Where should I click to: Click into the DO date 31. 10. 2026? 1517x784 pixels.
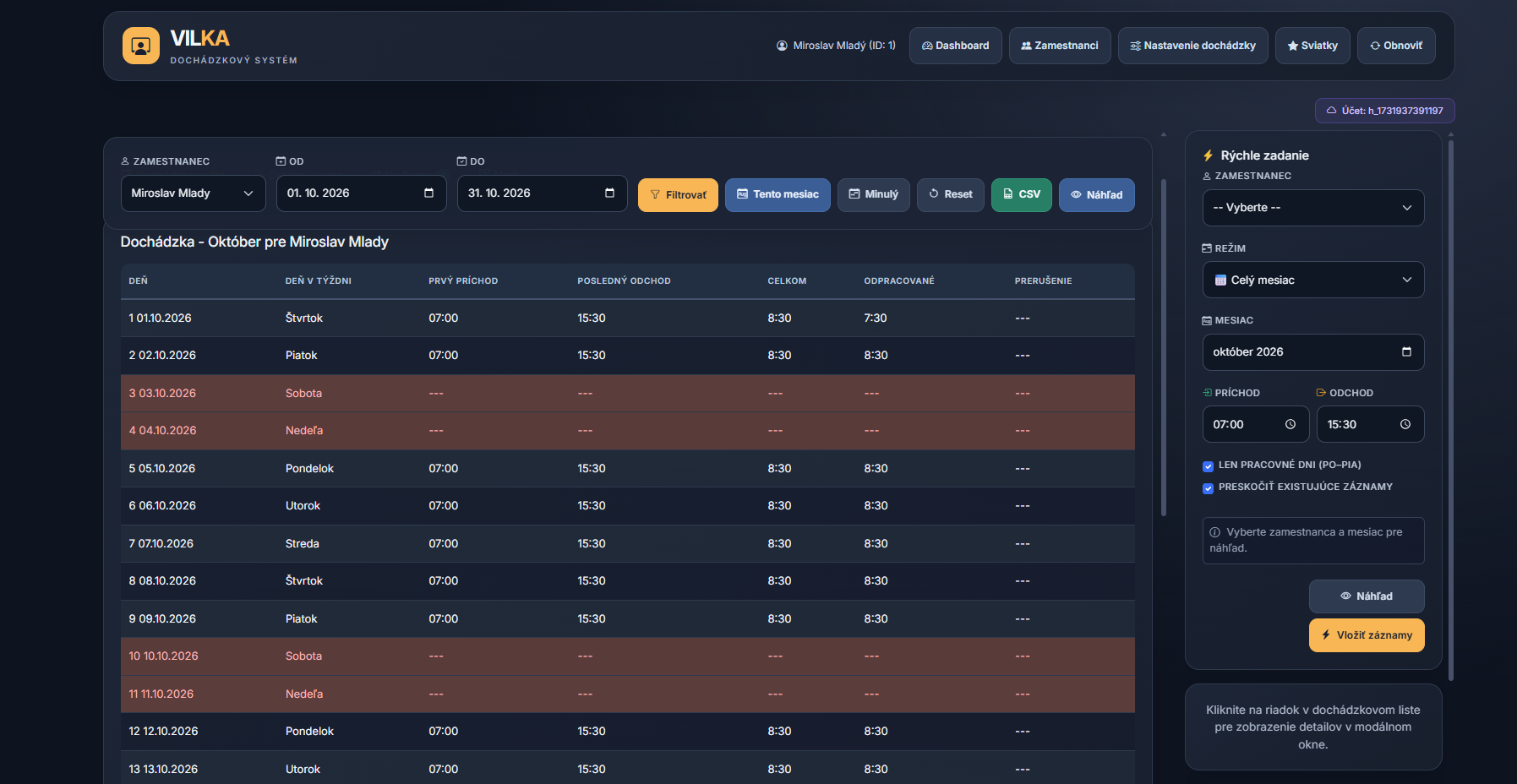(499, 193)
